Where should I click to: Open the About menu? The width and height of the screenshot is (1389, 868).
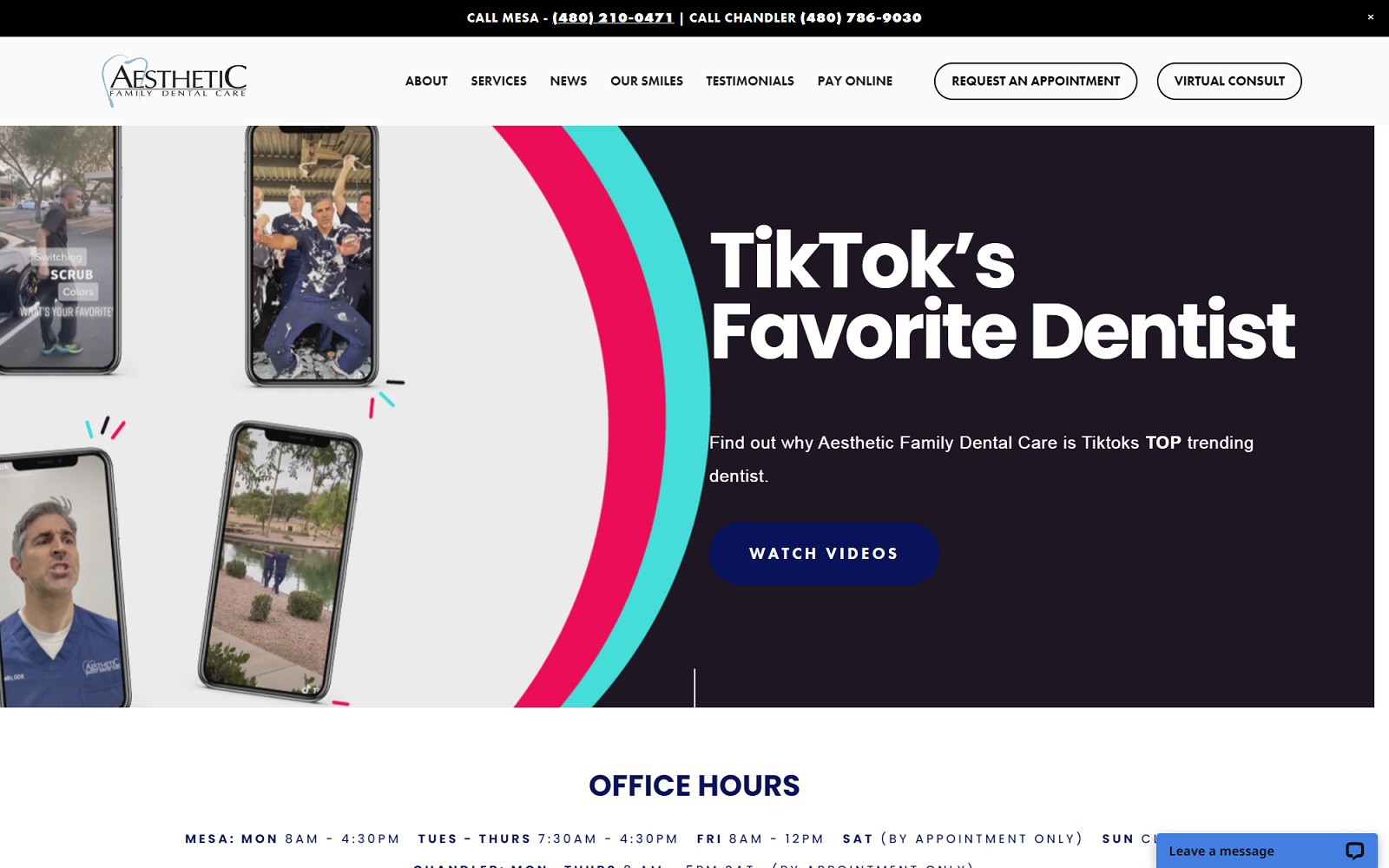click(x=426, y=81)
